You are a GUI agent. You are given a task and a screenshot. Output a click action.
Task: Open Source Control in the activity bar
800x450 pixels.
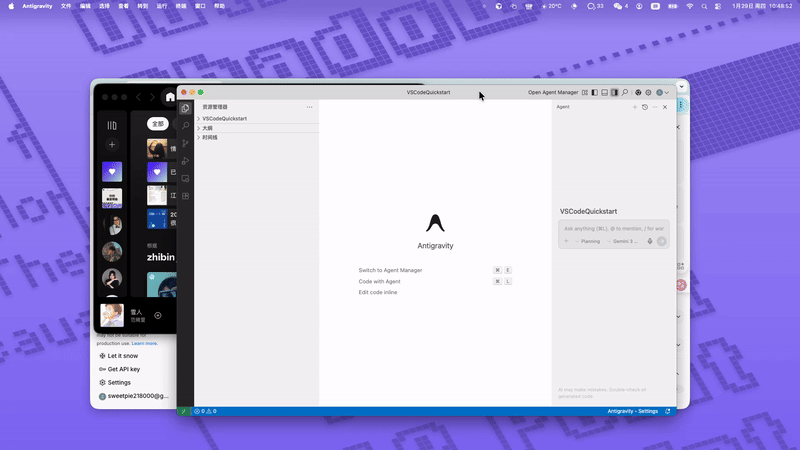[185, 143]
